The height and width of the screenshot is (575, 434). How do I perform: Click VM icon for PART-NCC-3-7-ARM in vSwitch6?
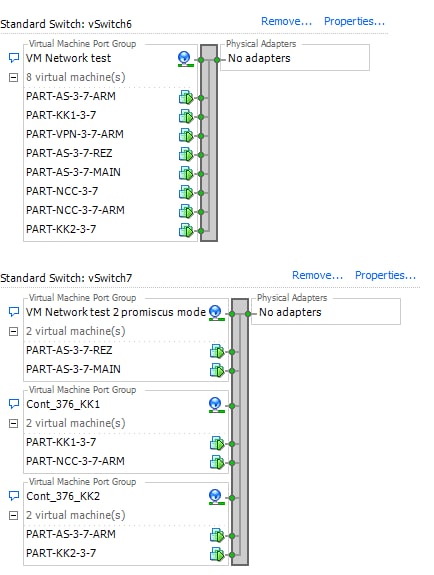tap(186, 212)
